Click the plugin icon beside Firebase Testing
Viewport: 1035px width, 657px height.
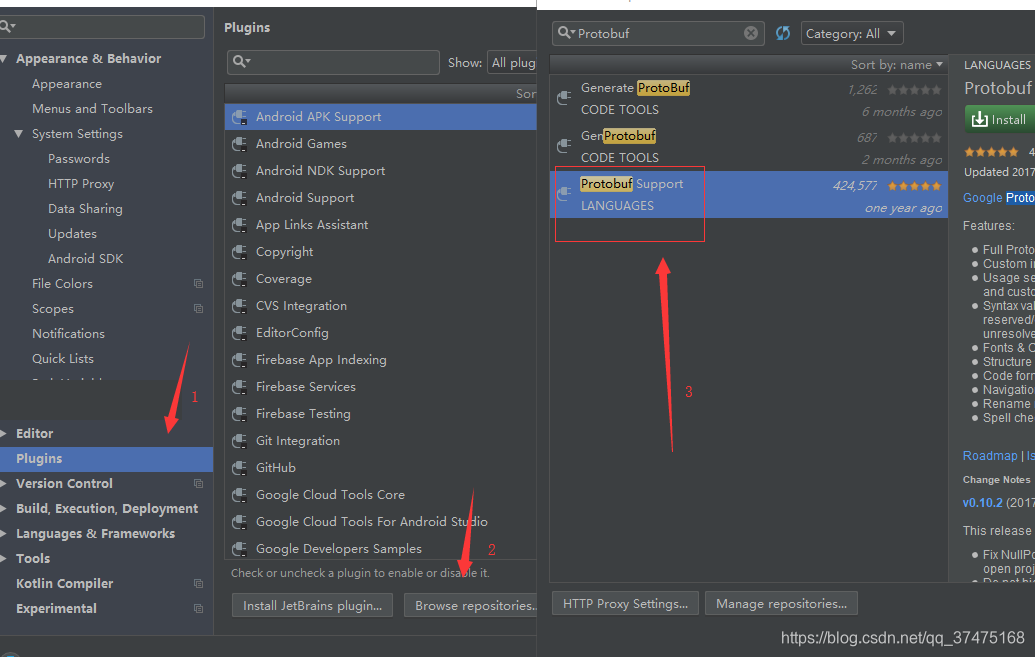coord(240,415)
